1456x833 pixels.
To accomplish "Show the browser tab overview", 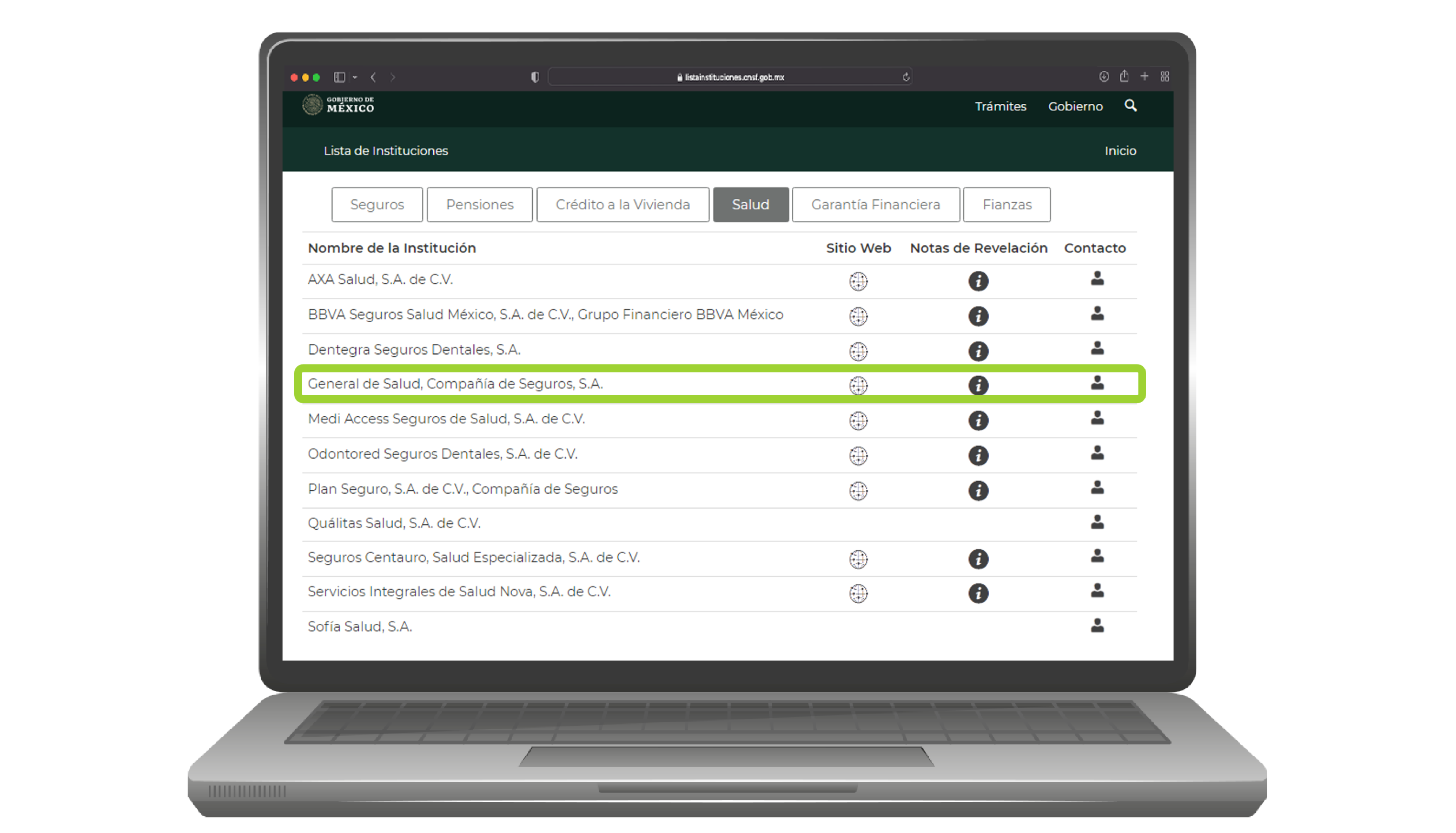I will point(1164,76).
